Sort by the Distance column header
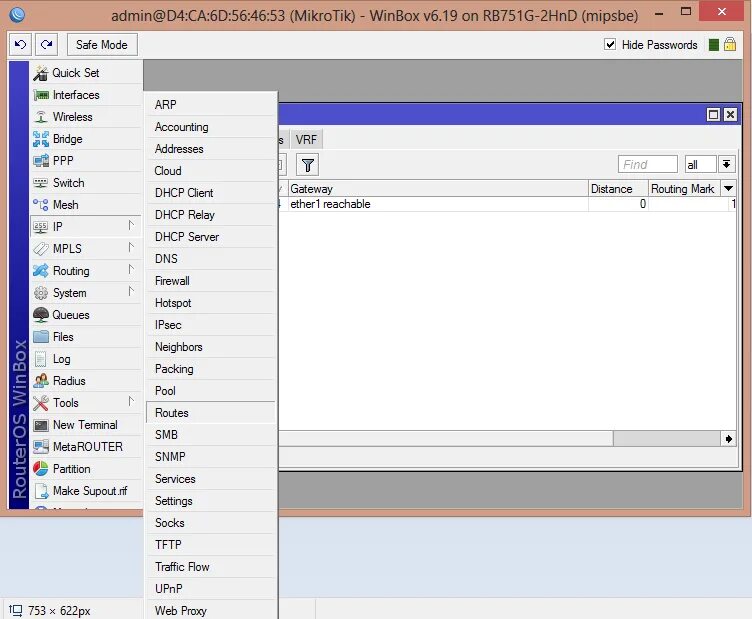Viewport: 752px width, 619px height. click(x=618, y=189)
